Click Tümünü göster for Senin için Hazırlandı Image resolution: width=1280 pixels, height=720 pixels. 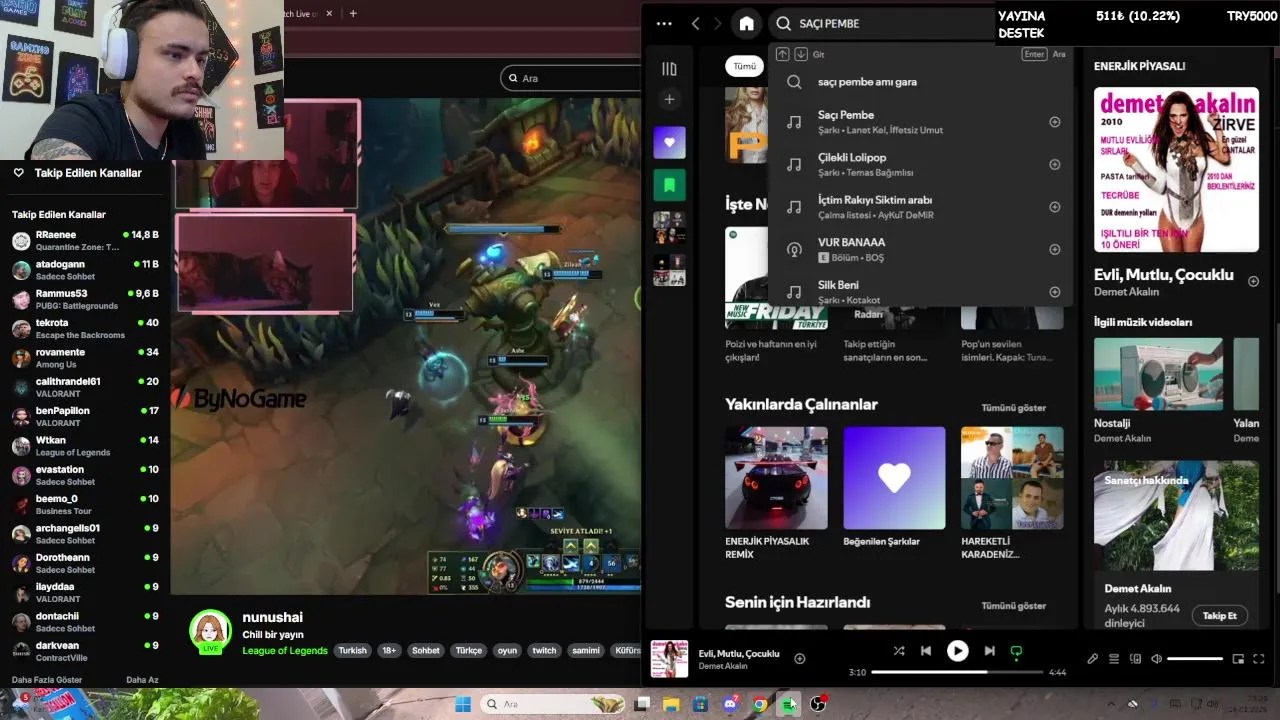click(x=1013, y=606)
